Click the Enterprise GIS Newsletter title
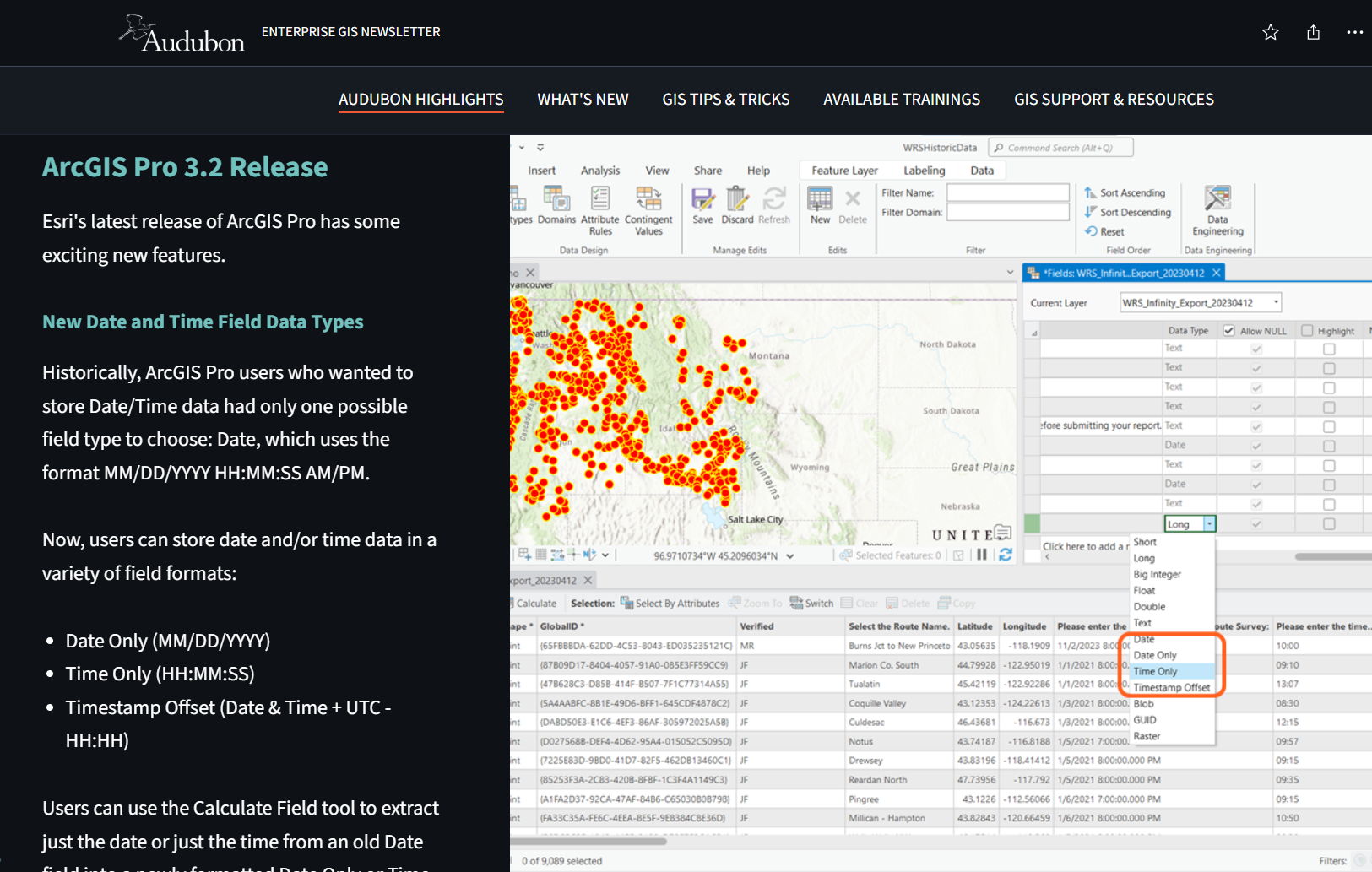Screen dimensions: 1372x872 (x=351, y=32)
